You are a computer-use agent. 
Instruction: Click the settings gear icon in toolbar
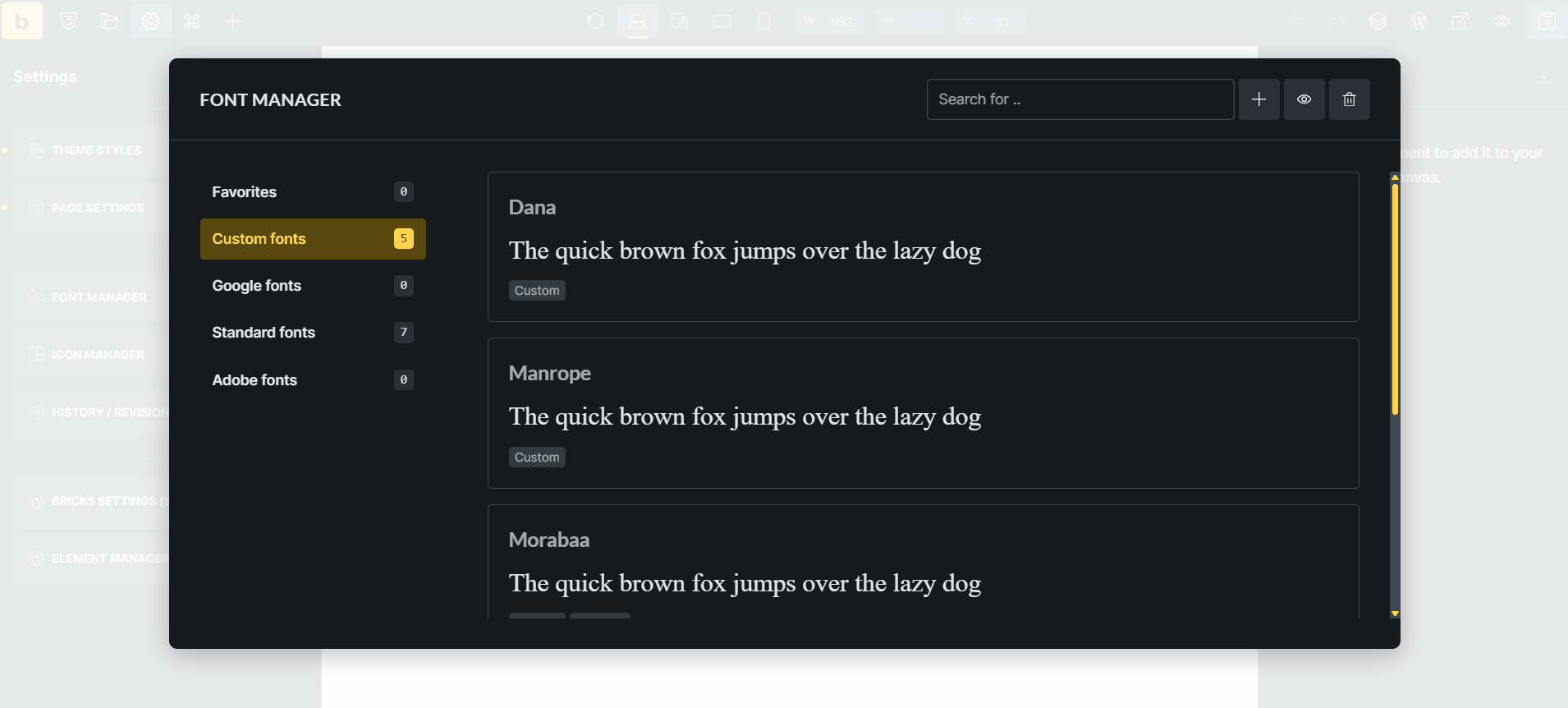tap(151, 21)
